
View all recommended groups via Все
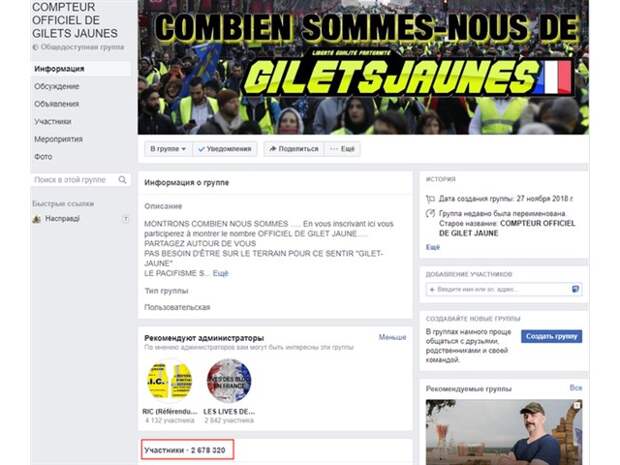[x=576, y=388]
